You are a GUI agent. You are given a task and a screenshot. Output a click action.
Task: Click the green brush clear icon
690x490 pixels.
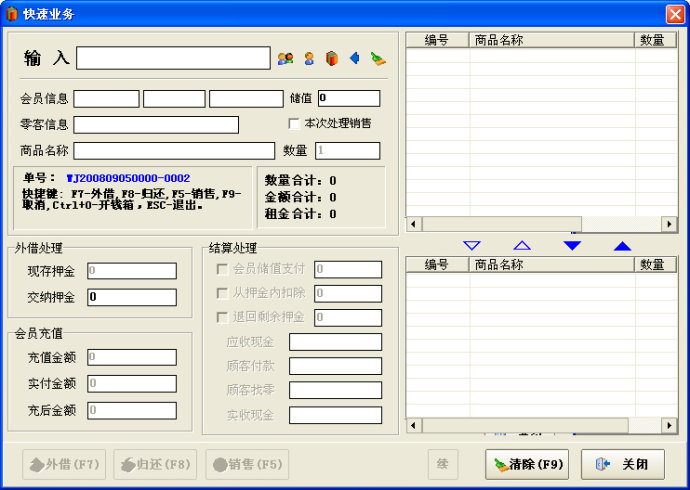378,59
